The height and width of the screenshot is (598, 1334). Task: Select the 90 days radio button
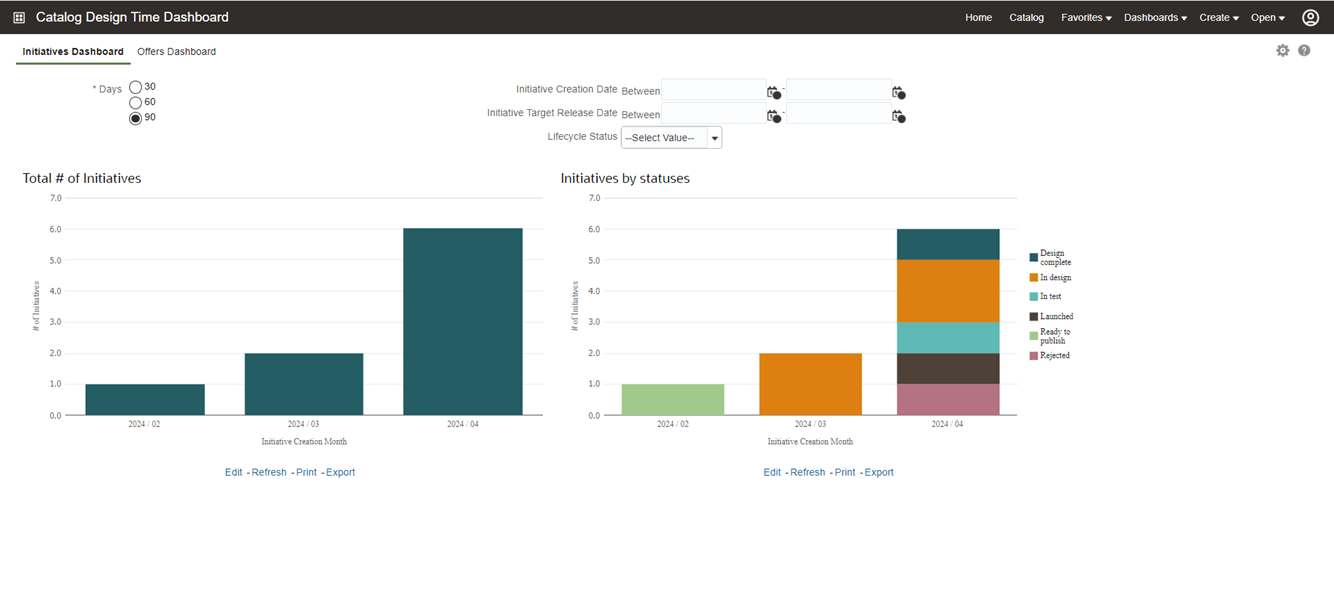click(x=135, y=118)
